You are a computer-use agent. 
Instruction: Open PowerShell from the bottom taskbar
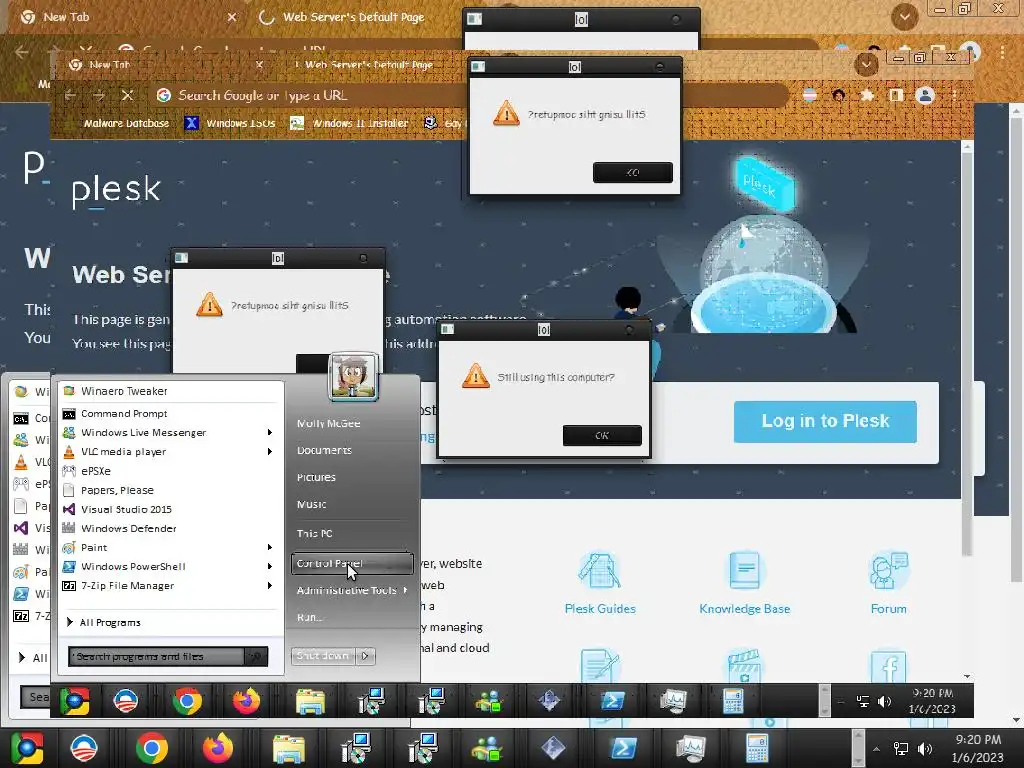point(622,748)
